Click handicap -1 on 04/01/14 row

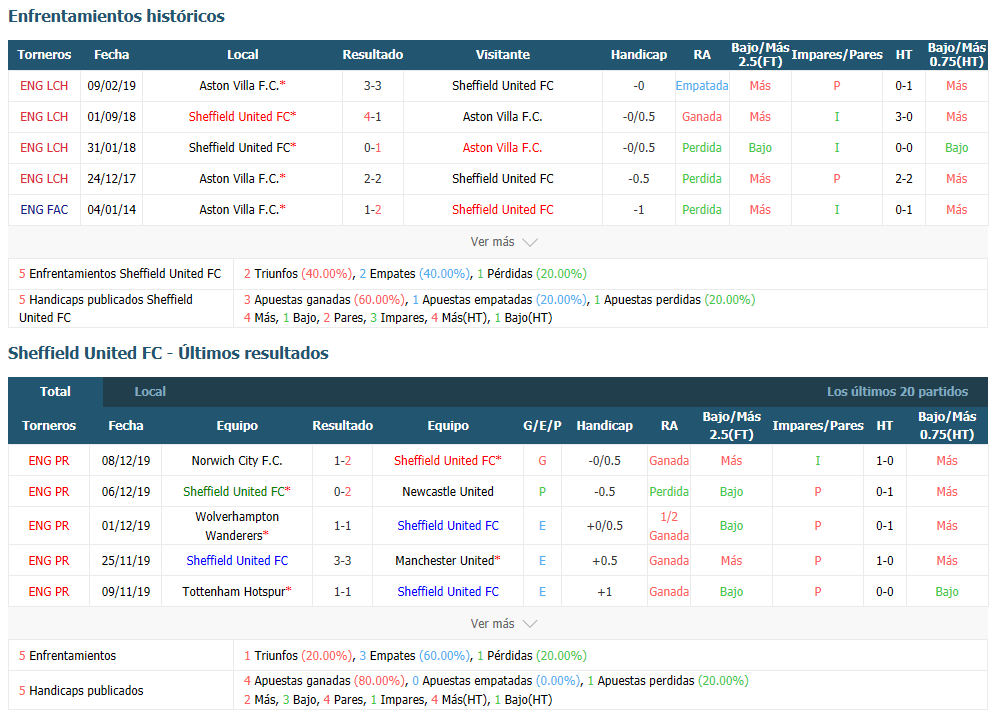[638, 210]
